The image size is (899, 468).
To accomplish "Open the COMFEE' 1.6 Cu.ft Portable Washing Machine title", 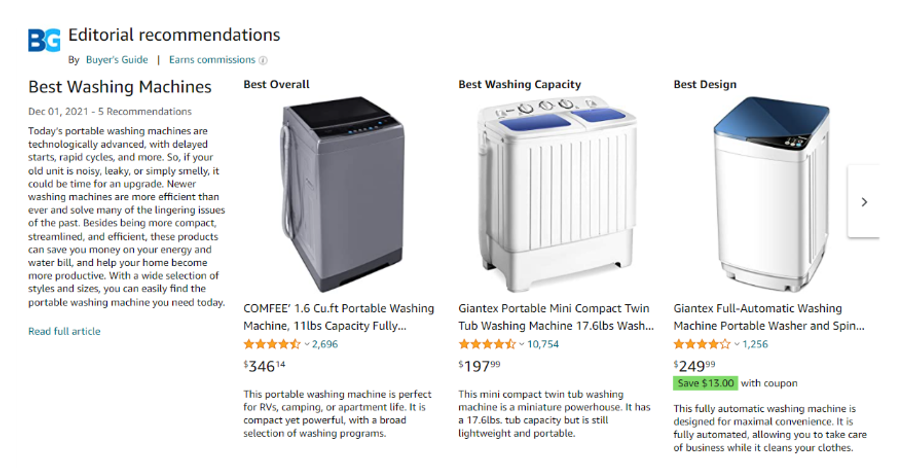I will point(339,317).
